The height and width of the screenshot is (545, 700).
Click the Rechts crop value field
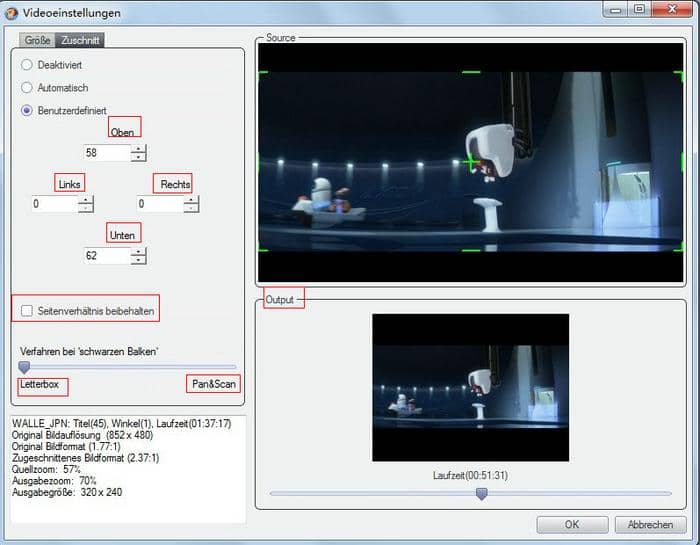point(160,204)
